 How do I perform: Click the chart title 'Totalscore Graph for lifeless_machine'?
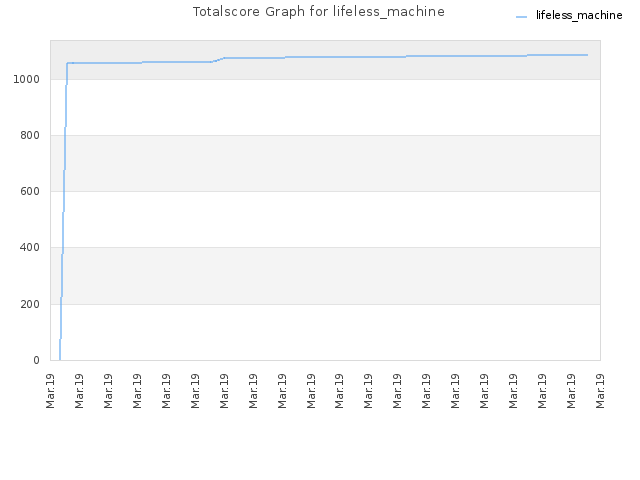tap(318, 11)
